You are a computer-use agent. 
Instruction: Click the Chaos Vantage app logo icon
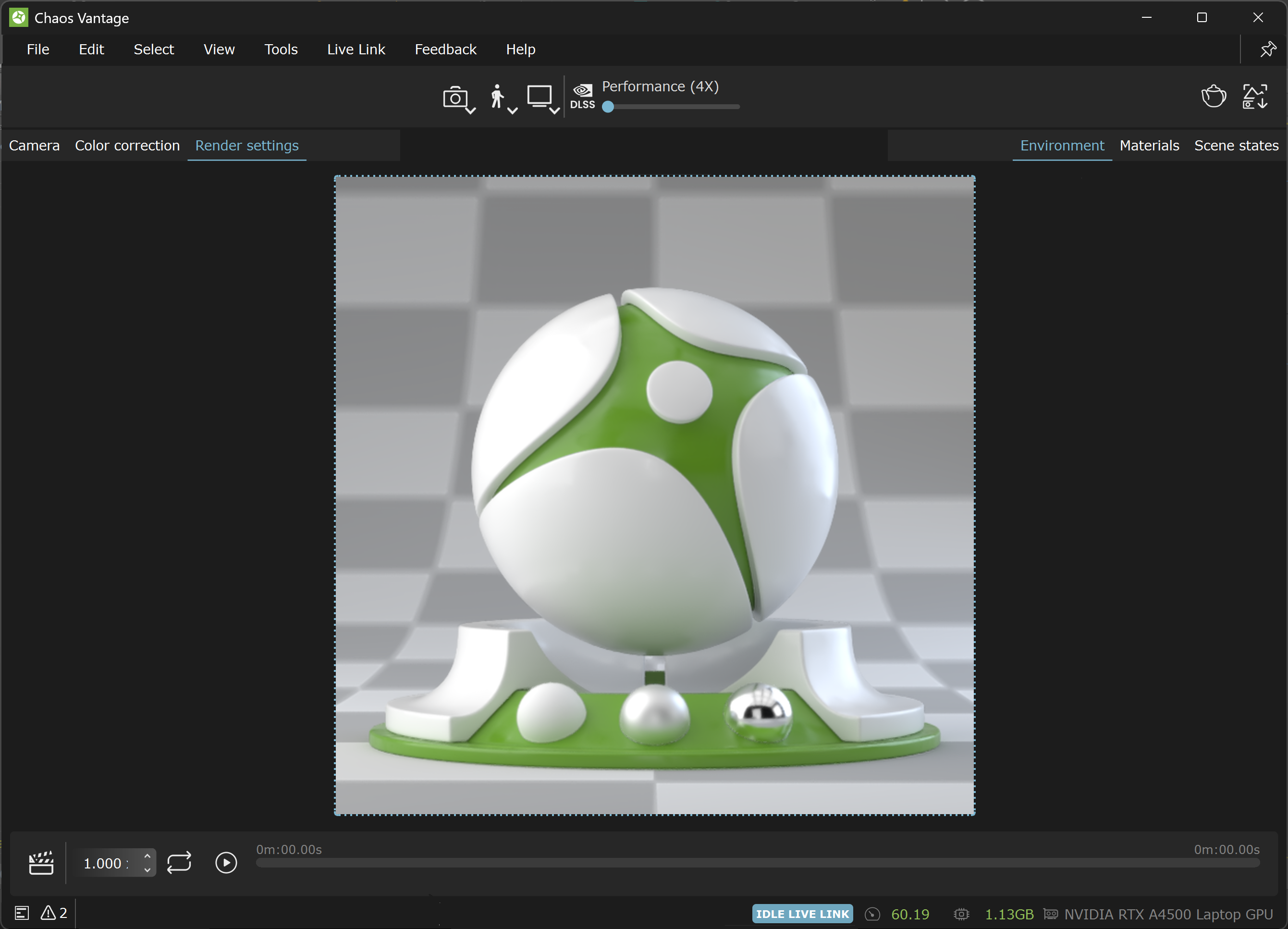tap(18, 18)
